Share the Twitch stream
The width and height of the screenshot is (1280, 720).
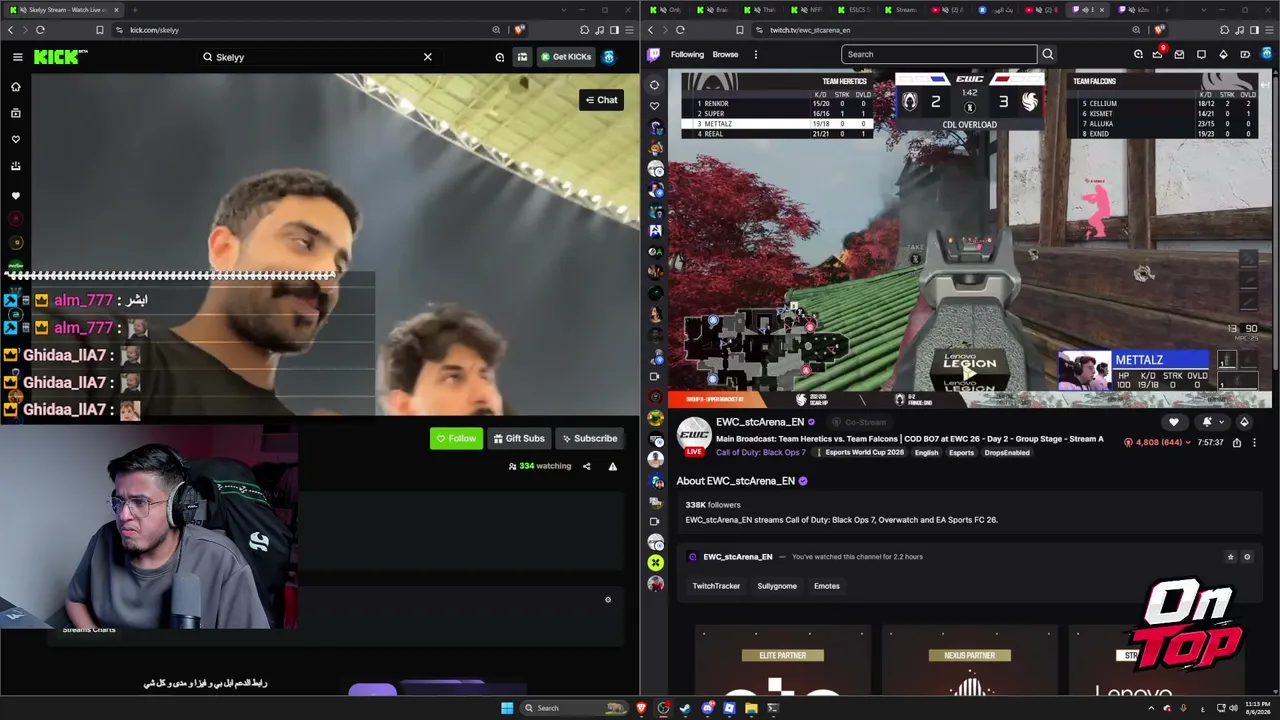click(1237, 442)
